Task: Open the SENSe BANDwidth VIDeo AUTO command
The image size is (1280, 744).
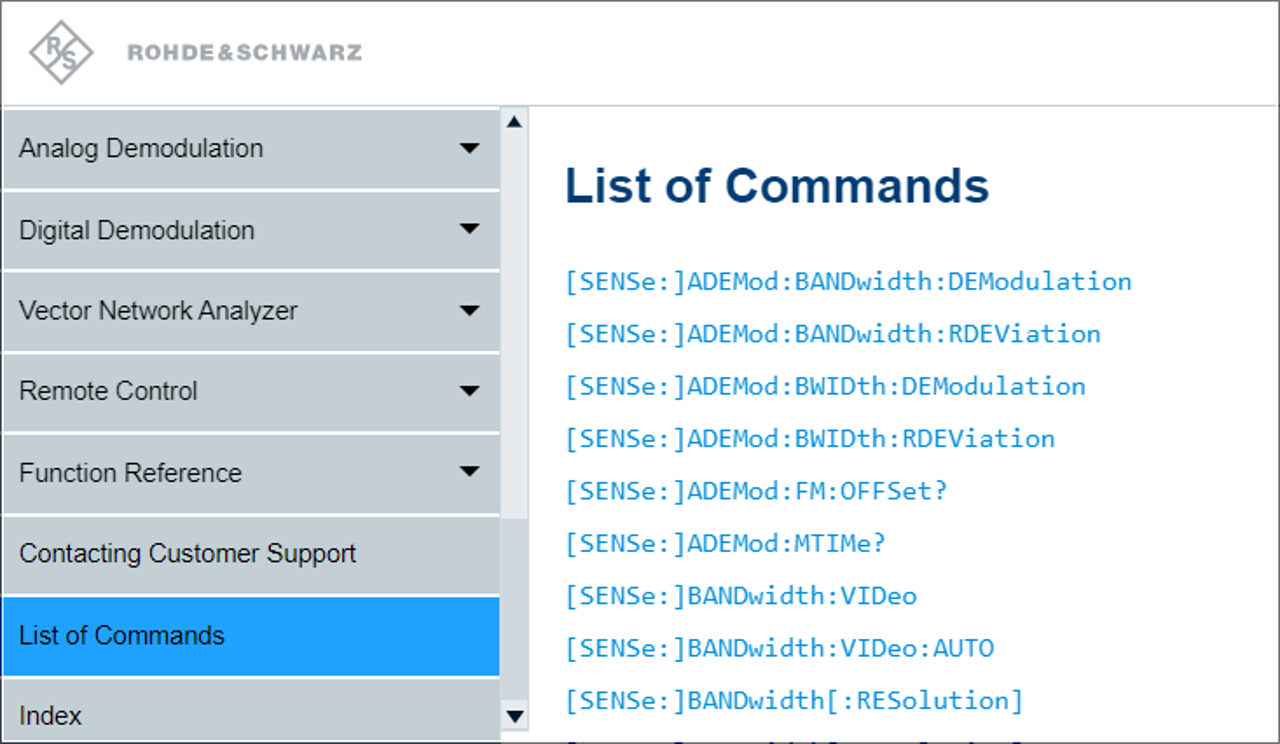Action: pyautogui.click(x=780, y=648)
